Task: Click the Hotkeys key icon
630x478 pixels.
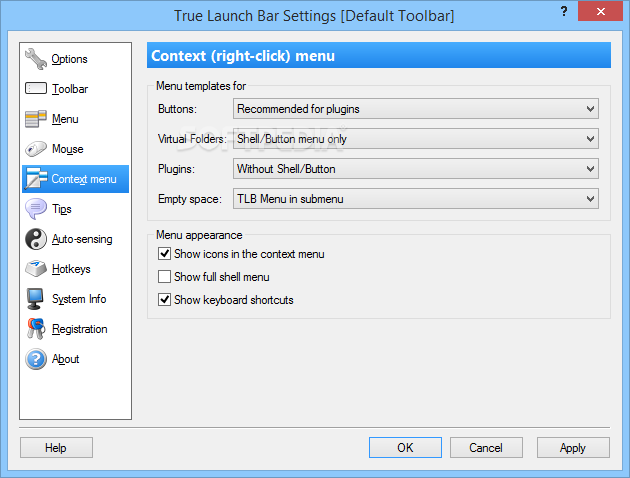Action: pyautogui.click(x=36, y=269)
